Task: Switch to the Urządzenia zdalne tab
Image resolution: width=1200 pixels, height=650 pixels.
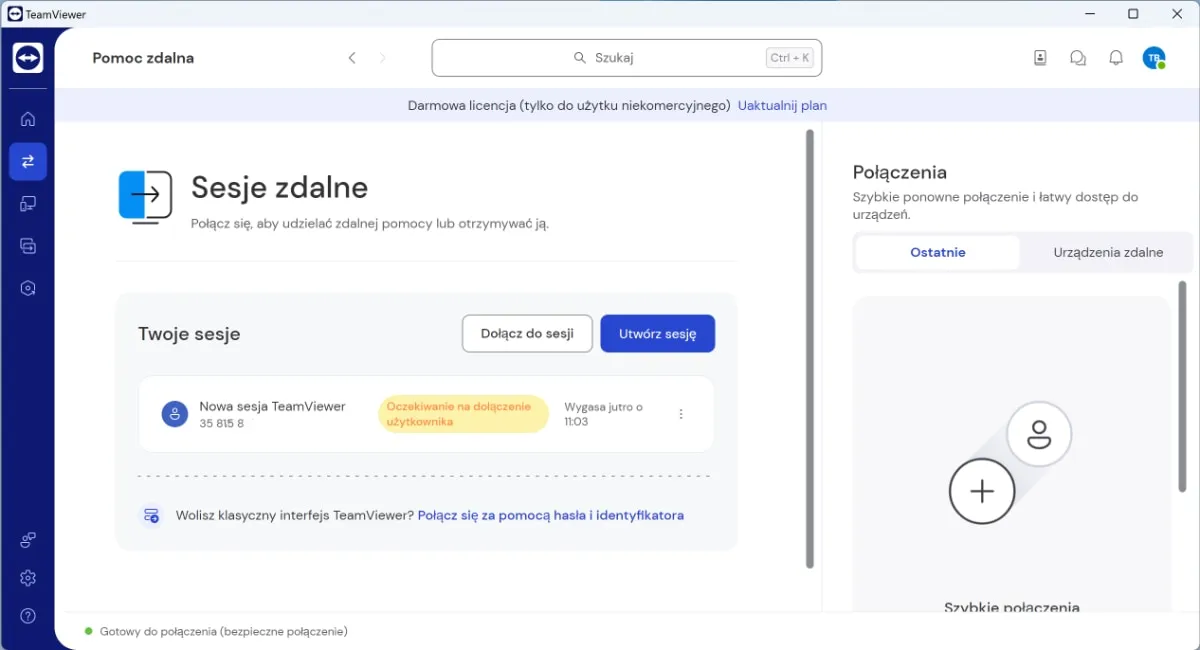Action: coord(1106,252)
